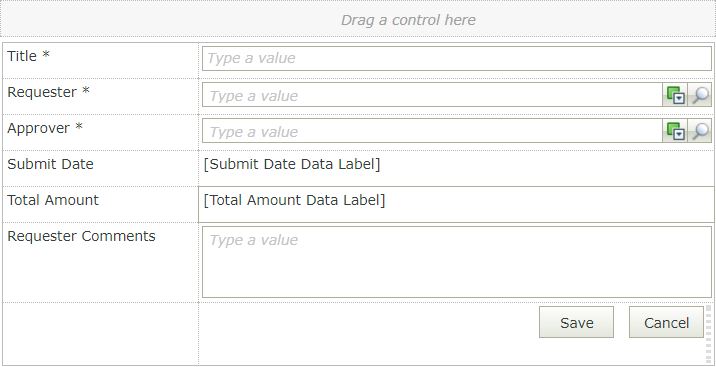This screenshot has width=716, height=367.
Task: Focus the Approver value field
Action: (x=432, y=131)
